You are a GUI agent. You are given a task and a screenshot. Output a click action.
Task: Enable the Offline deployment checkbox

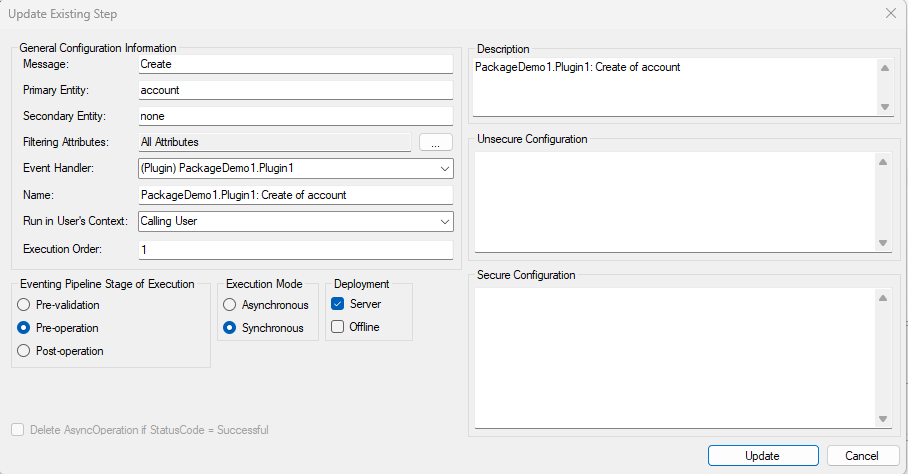pos(338,327)
